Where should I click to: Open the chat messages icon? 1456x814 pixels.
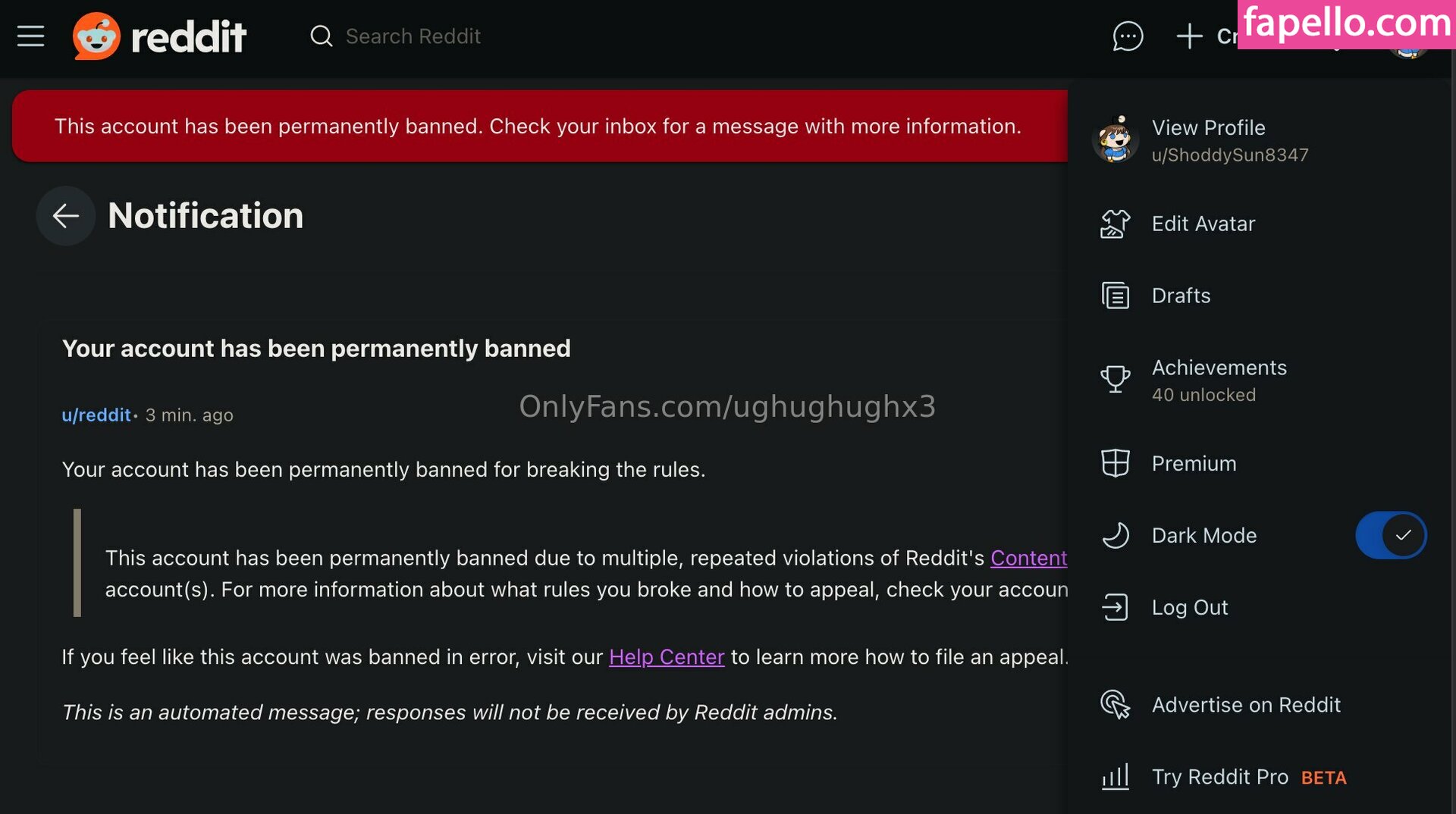pos(1127,36)
